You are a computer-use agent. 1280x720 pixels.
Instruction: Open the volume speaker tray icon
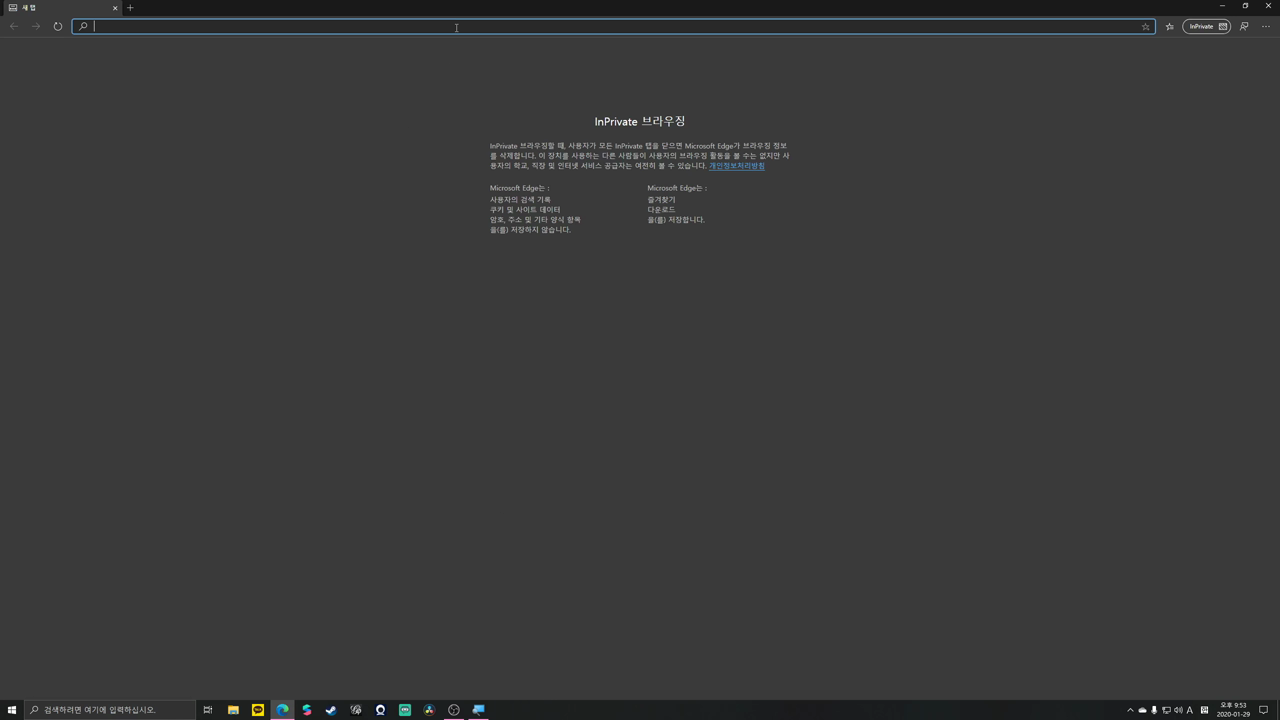pyautogui.click(x=1178, y=710)
